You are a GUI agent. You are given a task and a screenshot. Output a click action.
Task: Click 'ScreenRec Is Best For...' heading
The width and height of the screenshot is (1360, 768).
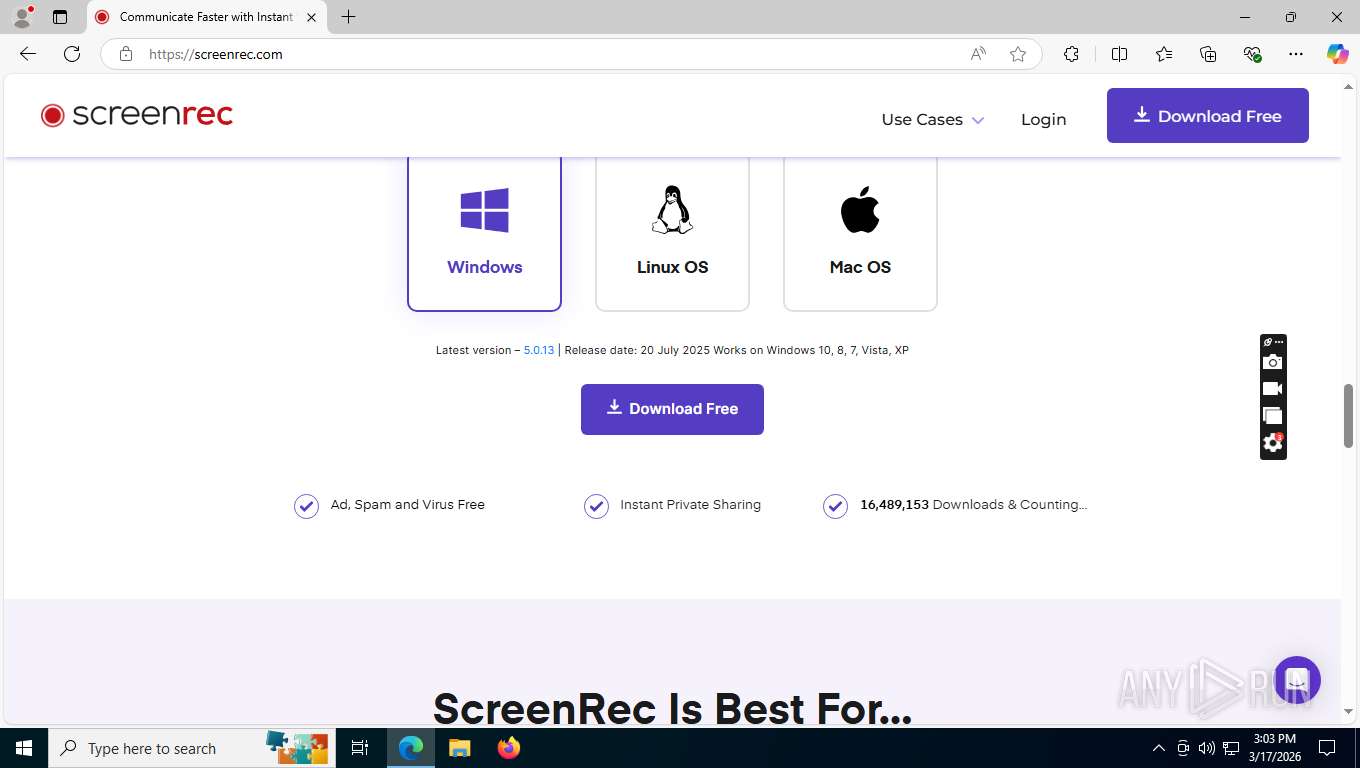[x=672, y=707]
